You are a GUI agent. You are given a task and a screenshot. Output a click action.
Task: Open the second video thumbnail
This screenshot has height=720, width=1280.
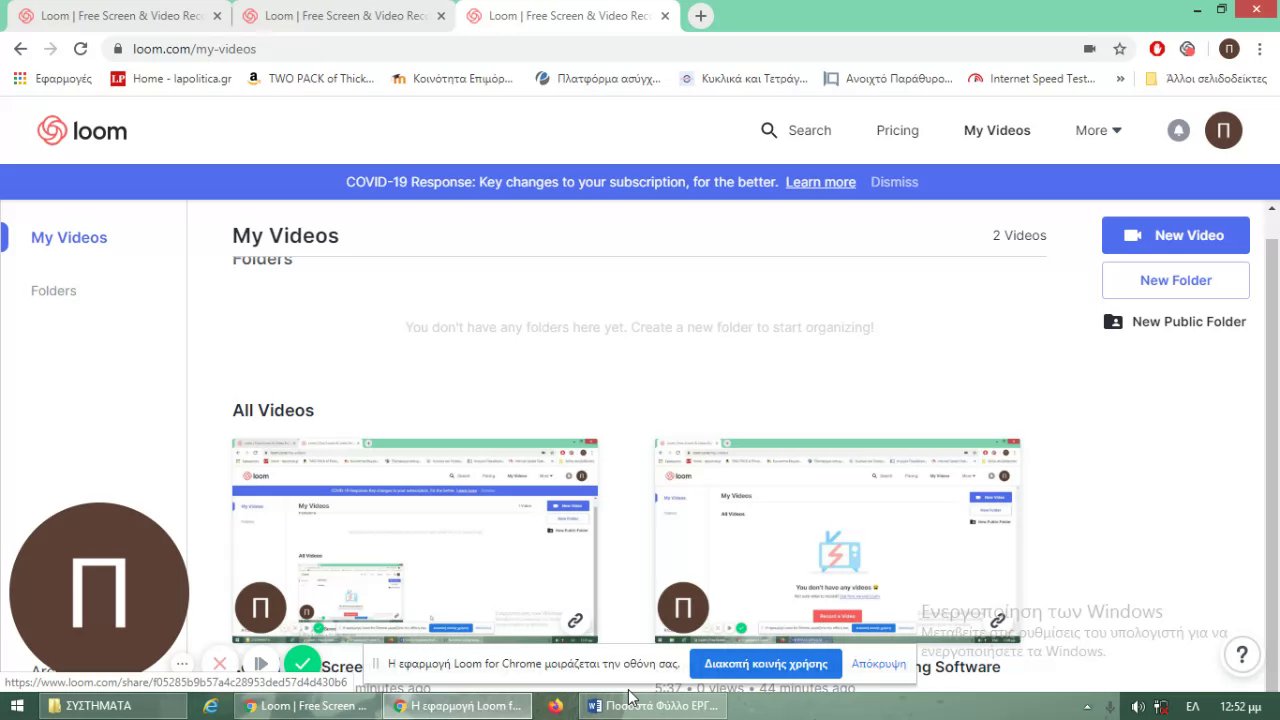coord(837,540)
